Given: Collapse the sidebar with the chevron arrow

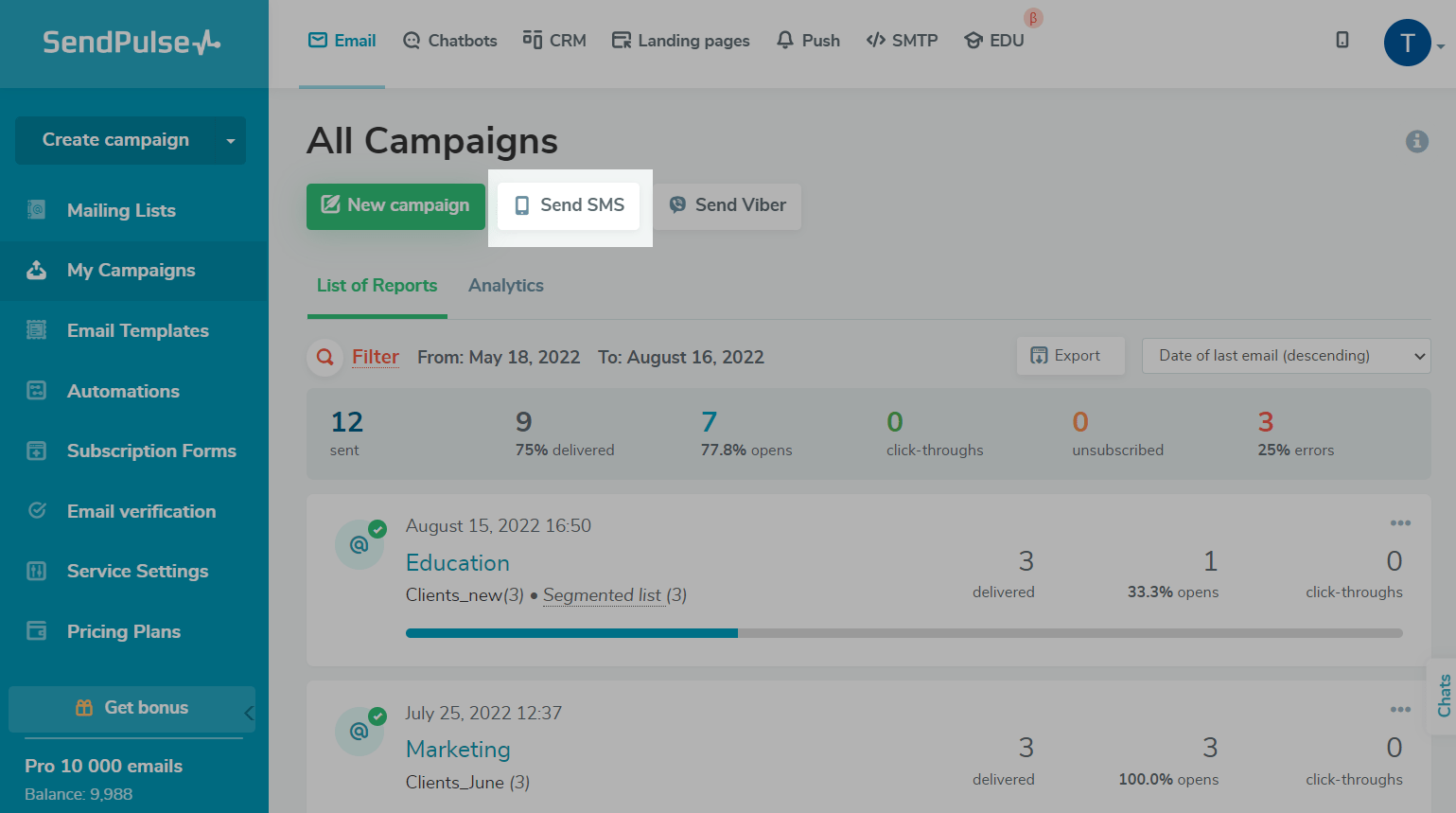Looking at the screenshot, I should pyautogui.click(x=250, y=713).
